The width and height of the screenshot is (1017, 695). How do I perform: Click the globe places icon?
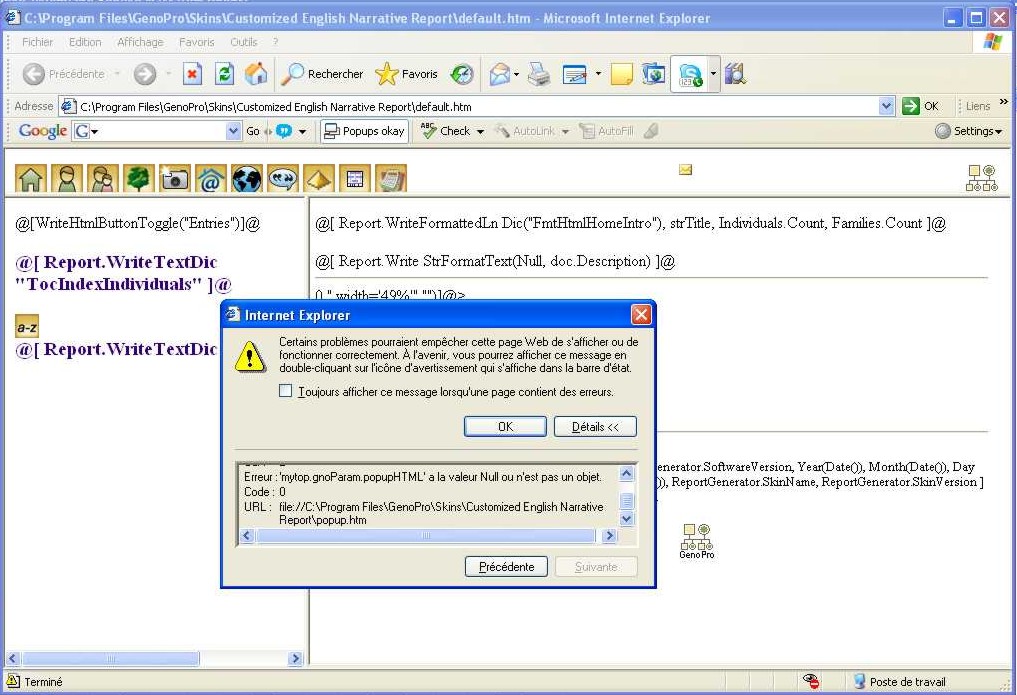click(x=246, y=178)
